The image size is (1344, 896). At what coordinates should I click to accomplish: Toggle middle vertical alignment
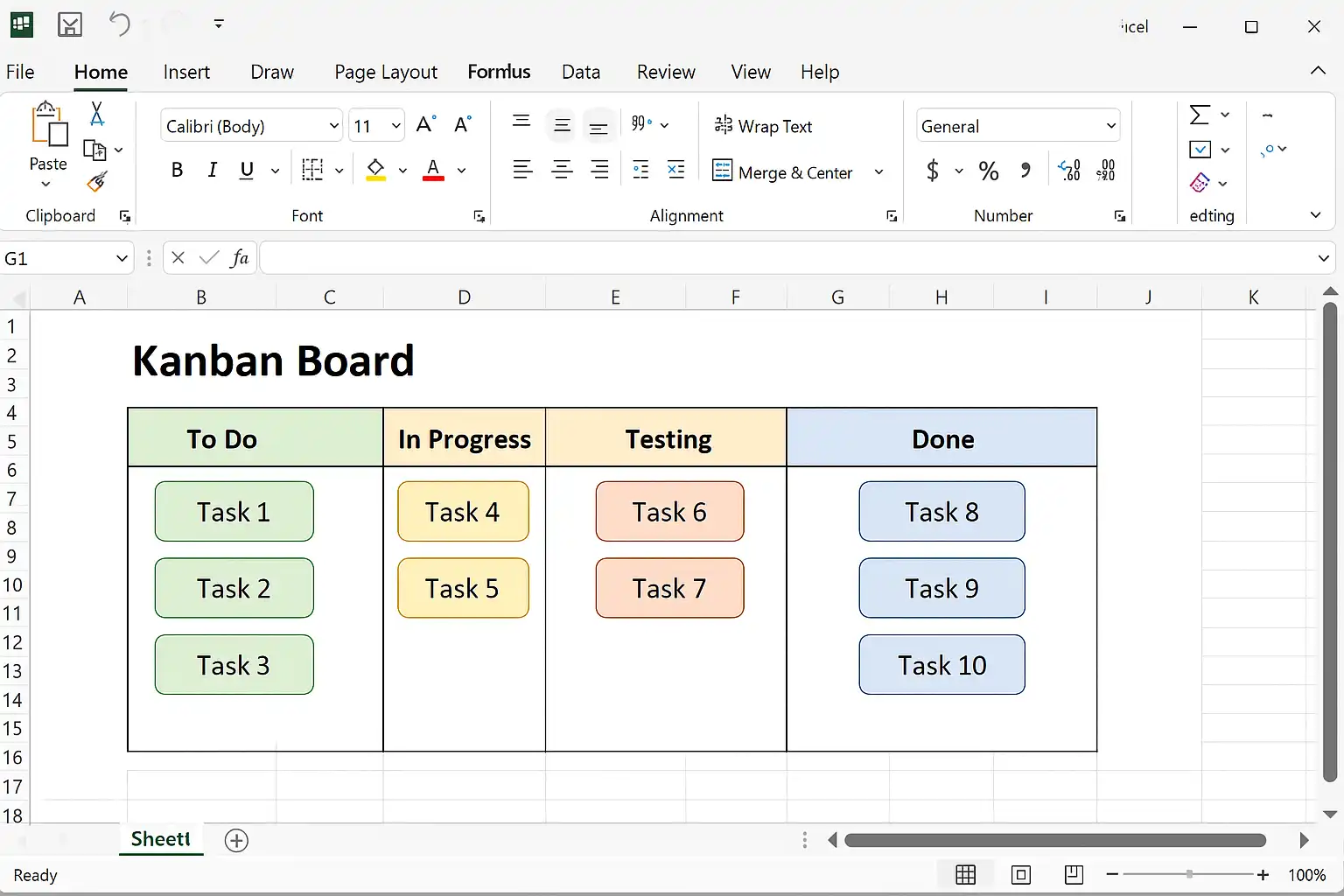562,125
